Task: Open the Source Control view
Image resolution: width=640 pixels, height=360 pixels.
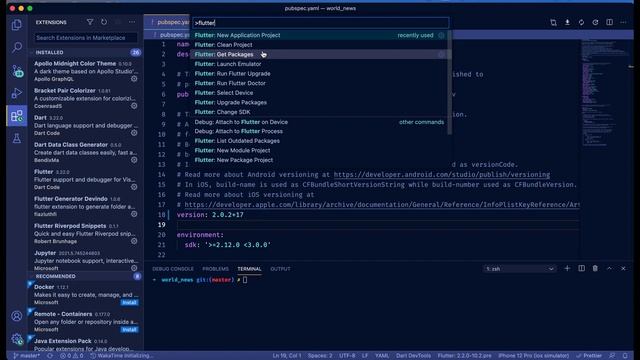Action: tap(17, 71)
